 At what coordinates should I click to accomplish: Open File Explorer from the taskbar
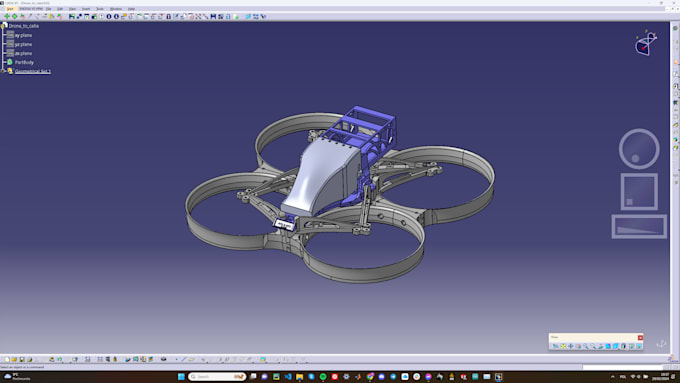click(300, 376)
